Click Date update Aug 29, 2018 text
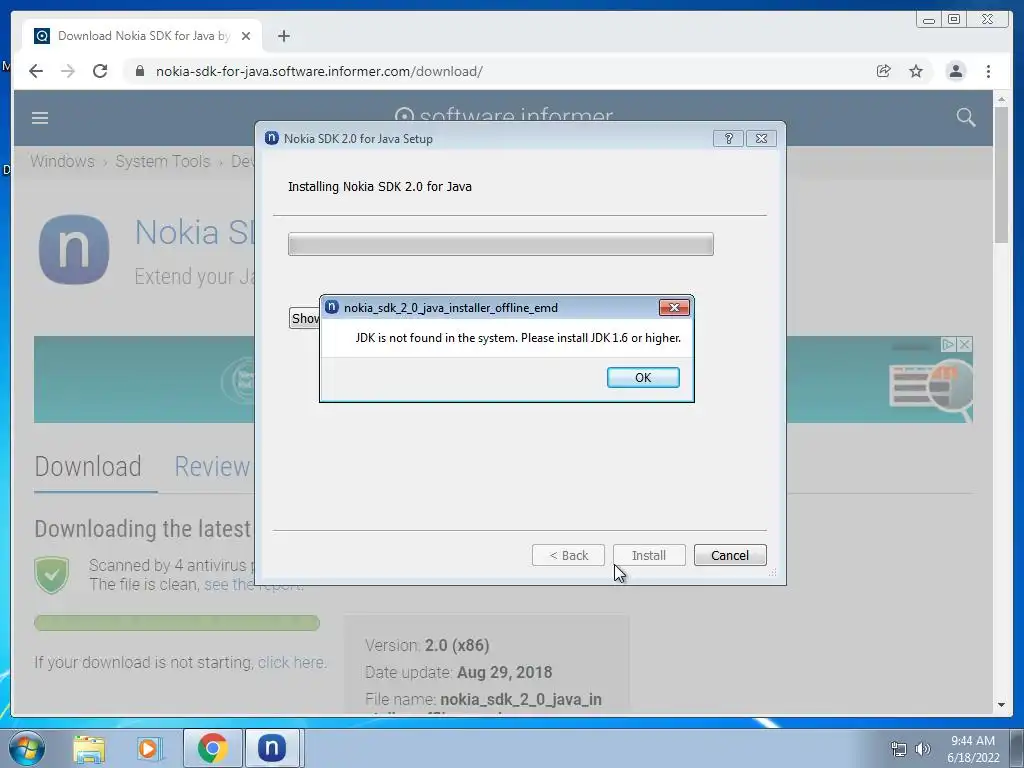 click(458, 672)
